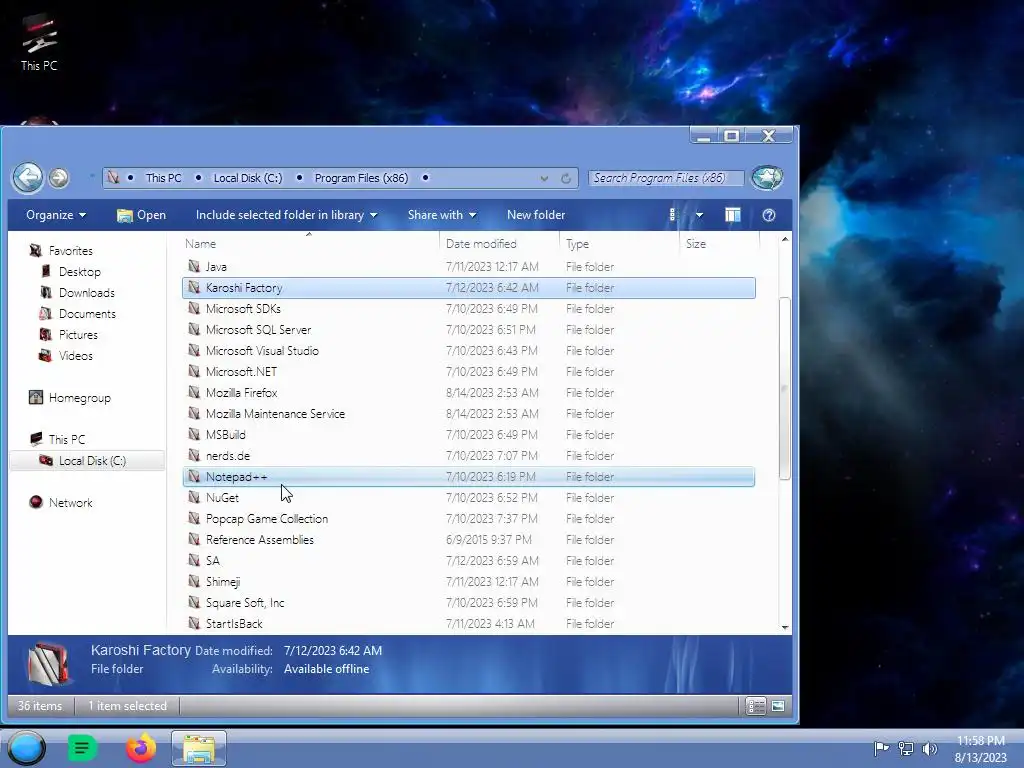
Task: Sort by the Size column header
Action: pos(719,244)
